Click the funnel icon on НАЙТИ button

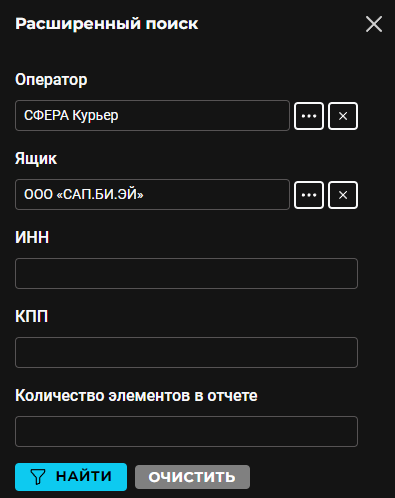coord(38,477)
